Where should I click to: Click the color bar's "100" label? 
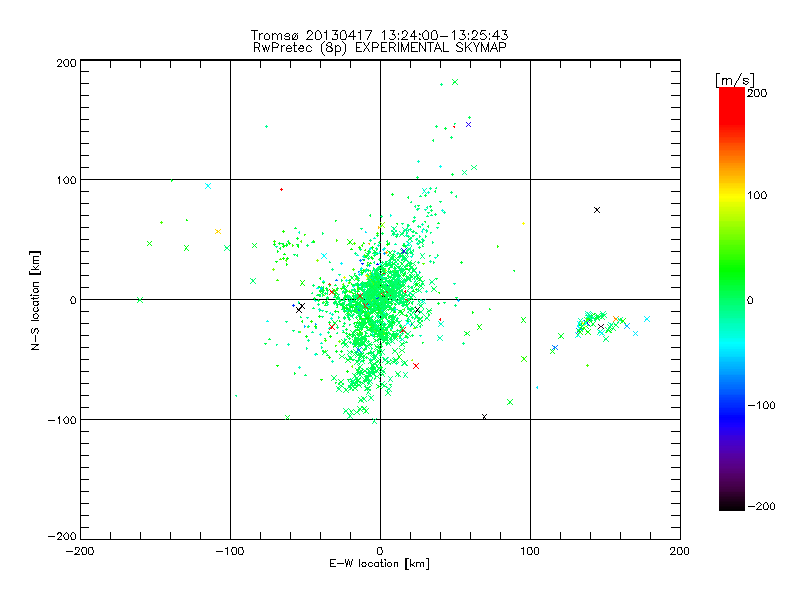tap(757, 195)
